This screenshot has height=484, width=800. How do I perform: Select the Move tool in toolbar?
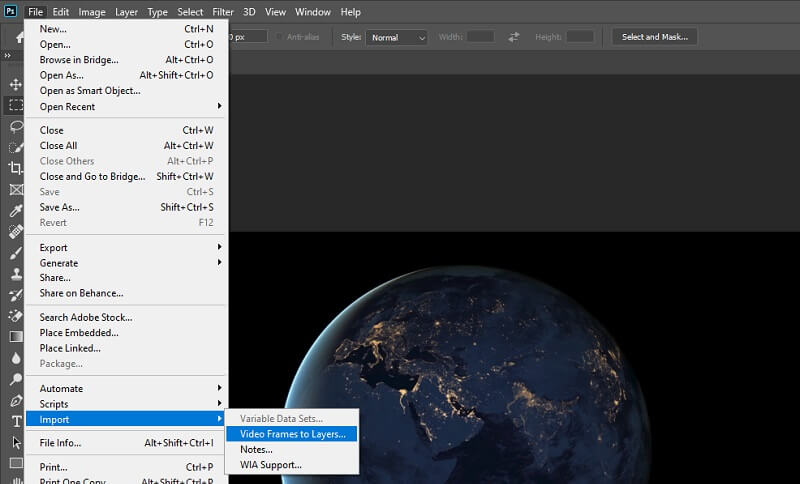(16, 84)
